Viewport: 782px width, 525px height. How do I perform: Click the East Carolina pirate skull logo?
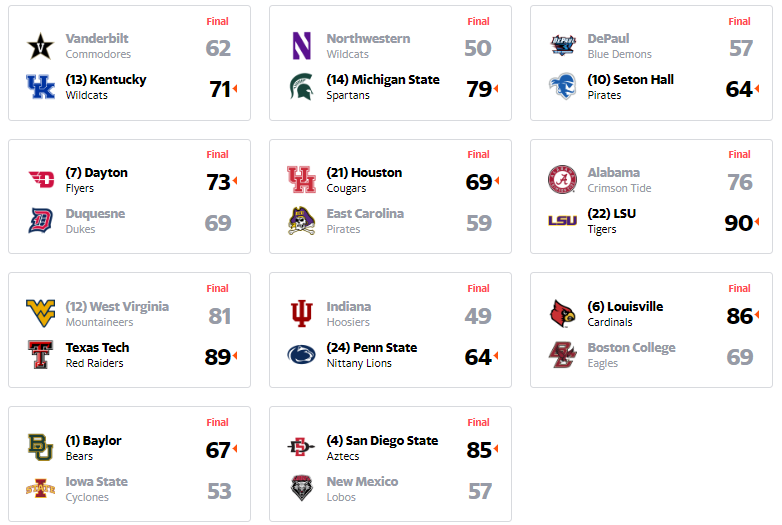pos(301,221)
